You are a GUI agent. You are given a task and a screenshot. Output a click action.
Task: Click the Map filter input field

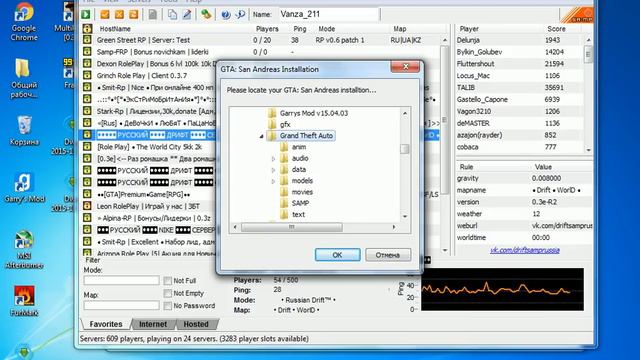point(122,305)
